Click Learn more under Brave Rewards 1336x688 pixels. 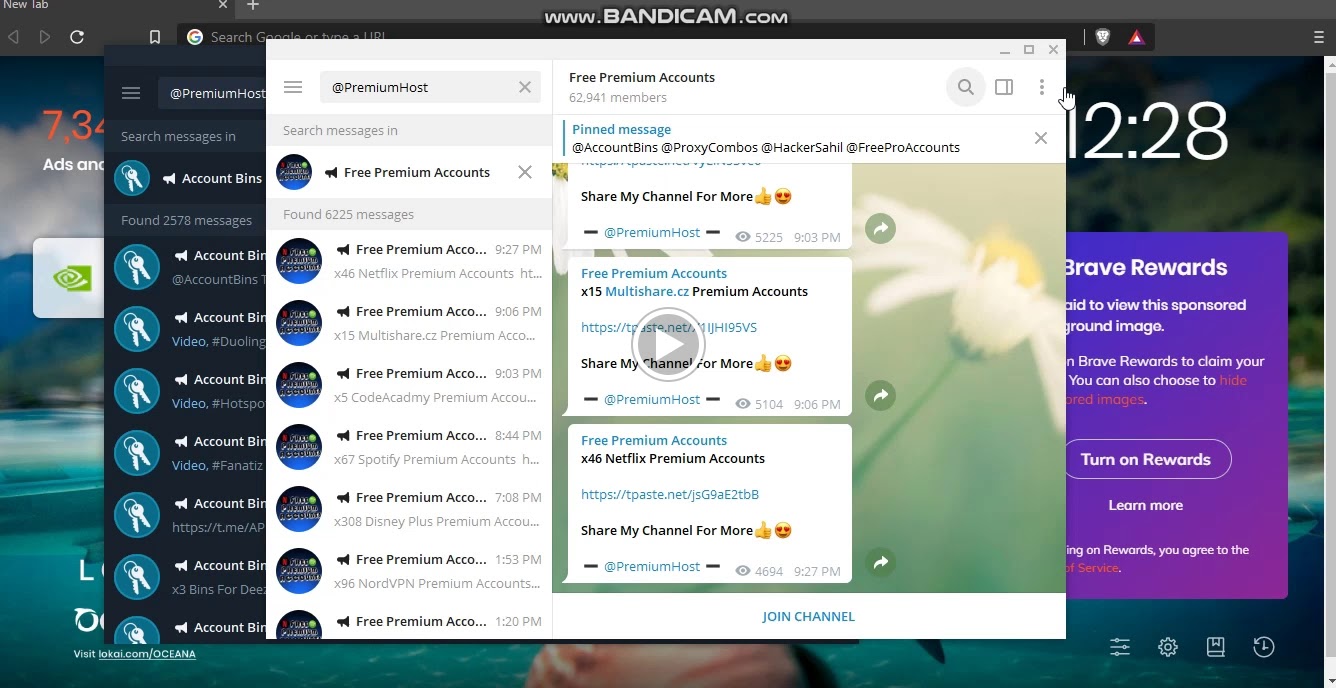(1145, 505)
